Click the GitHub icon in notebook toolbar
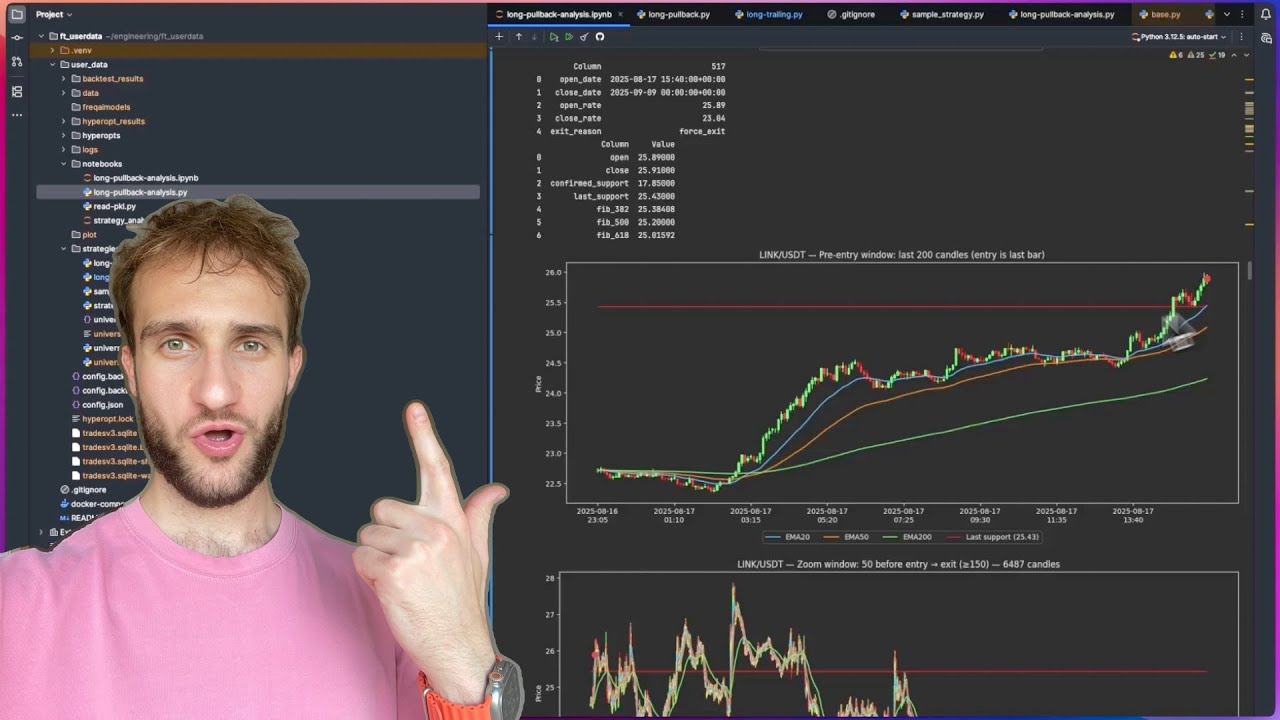This screenshot has width=1280, height=720. coord(600,37)
